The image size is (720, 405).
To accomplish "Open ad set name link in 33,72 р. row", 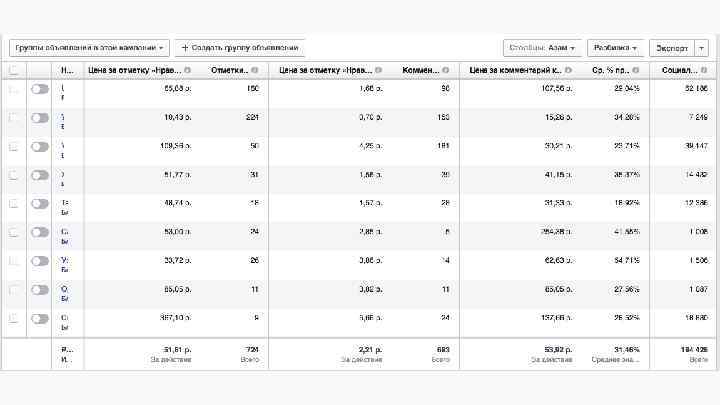I will [x=64, y=261].
